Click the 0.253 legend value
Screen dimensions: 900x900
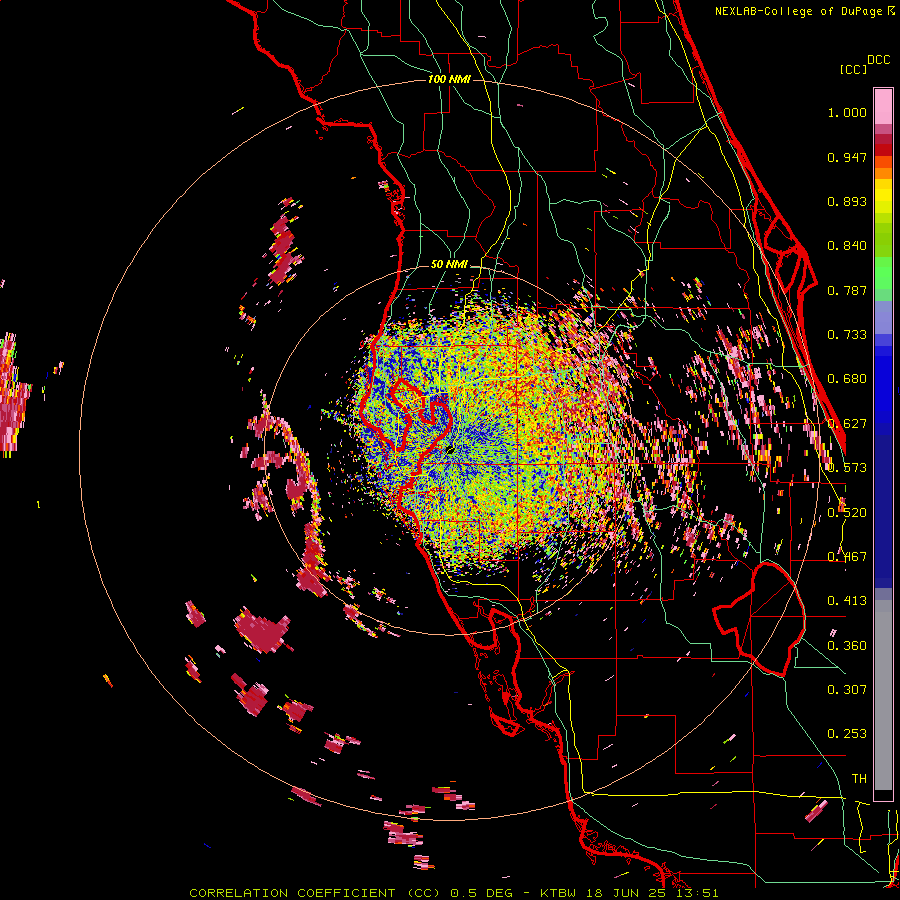[847, 734]
